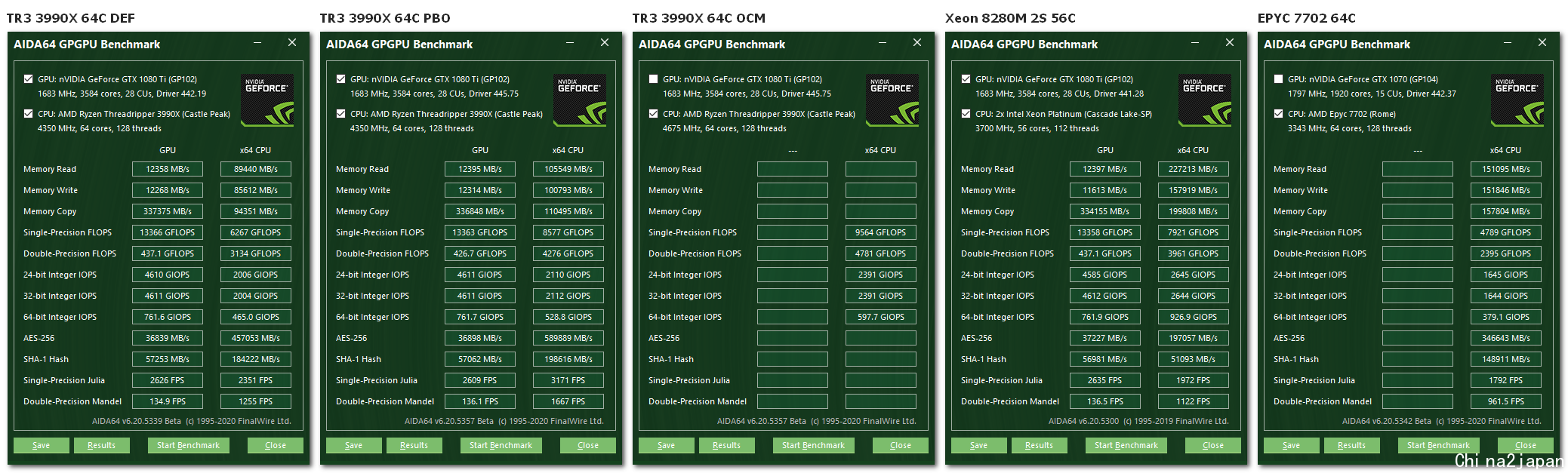This screenshot has height=473, width=1568.
Task: Toggle CPU checkbox in TR3 3990X OCM window
Action: (x=654, y=114)
